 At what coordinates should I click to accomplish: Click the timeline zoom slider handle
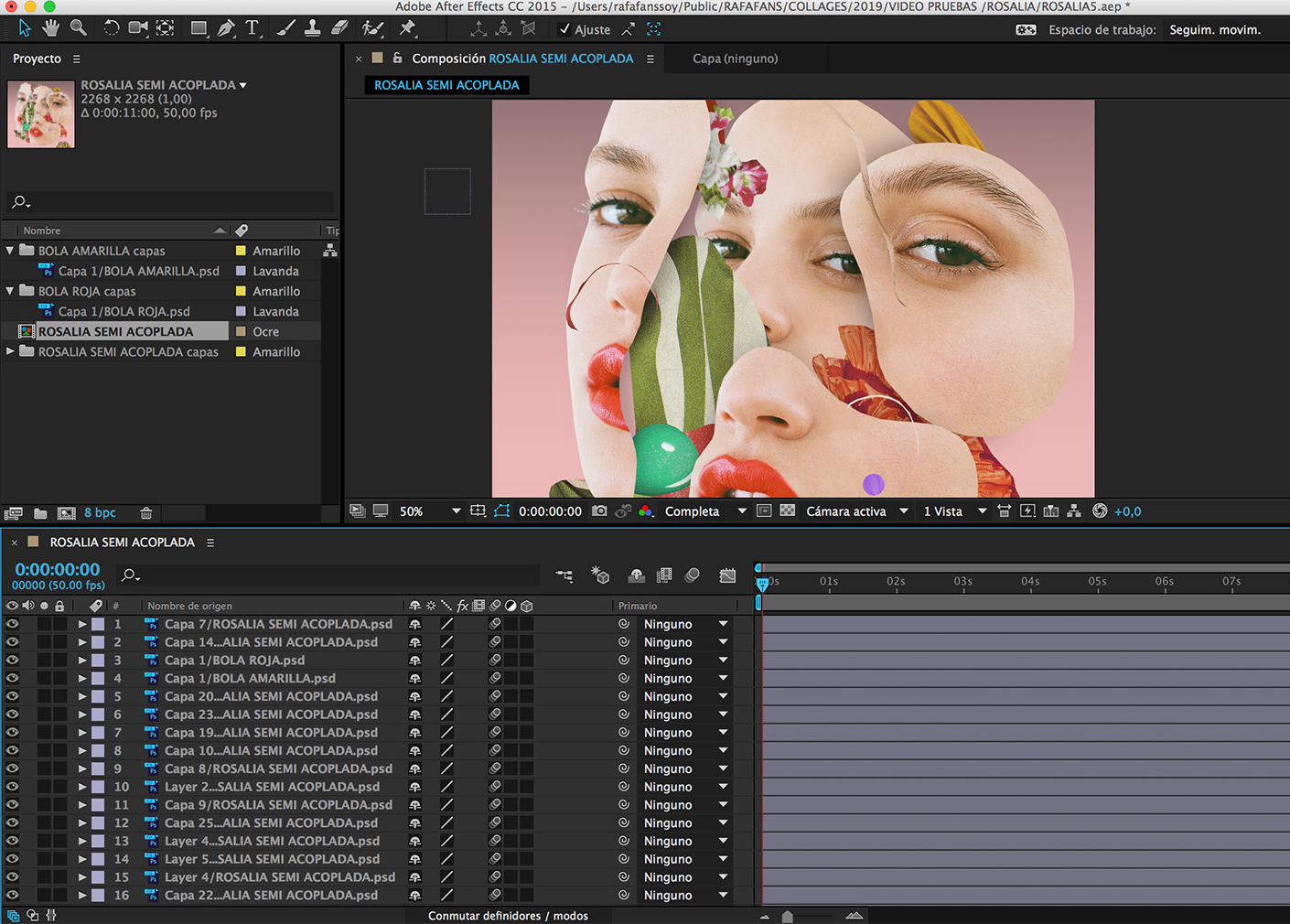pyautogui.click(x=787, y=917)
